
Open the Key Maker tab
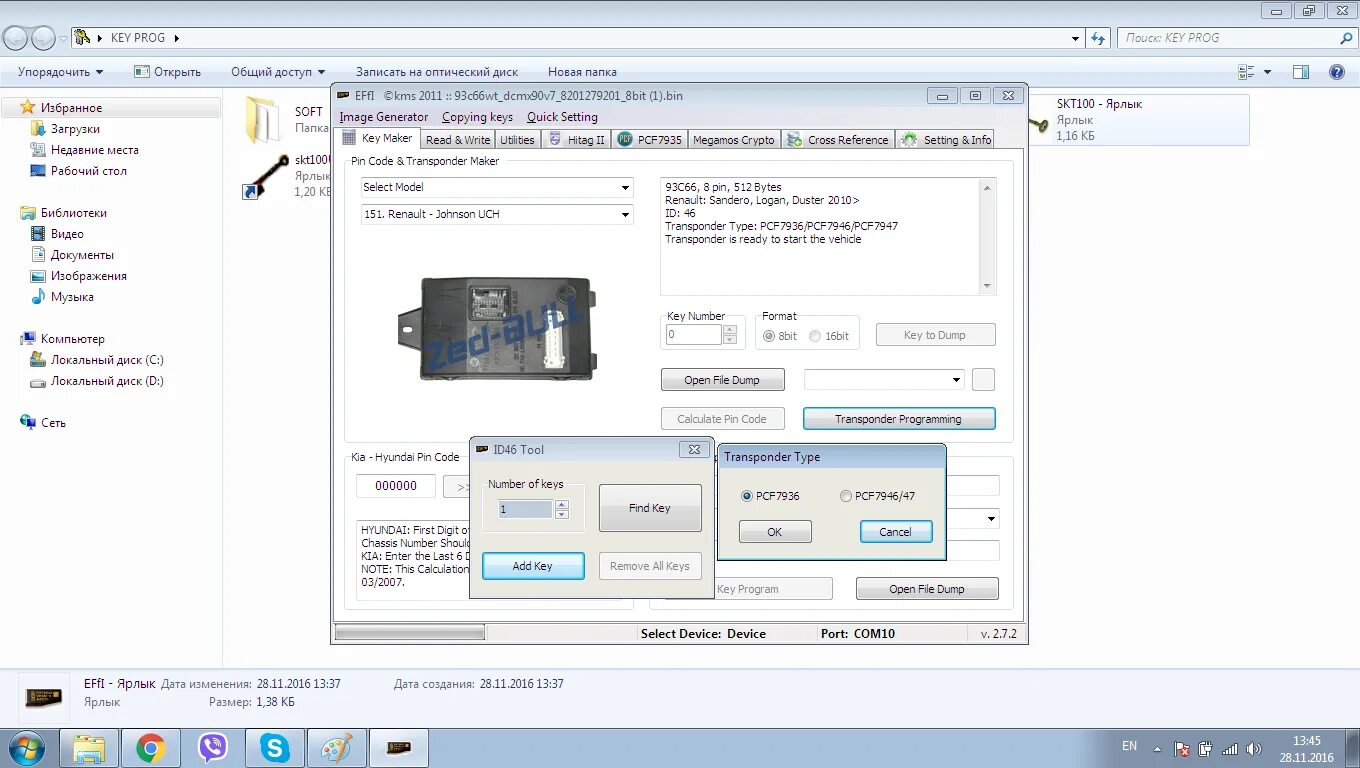click(379, 139)
